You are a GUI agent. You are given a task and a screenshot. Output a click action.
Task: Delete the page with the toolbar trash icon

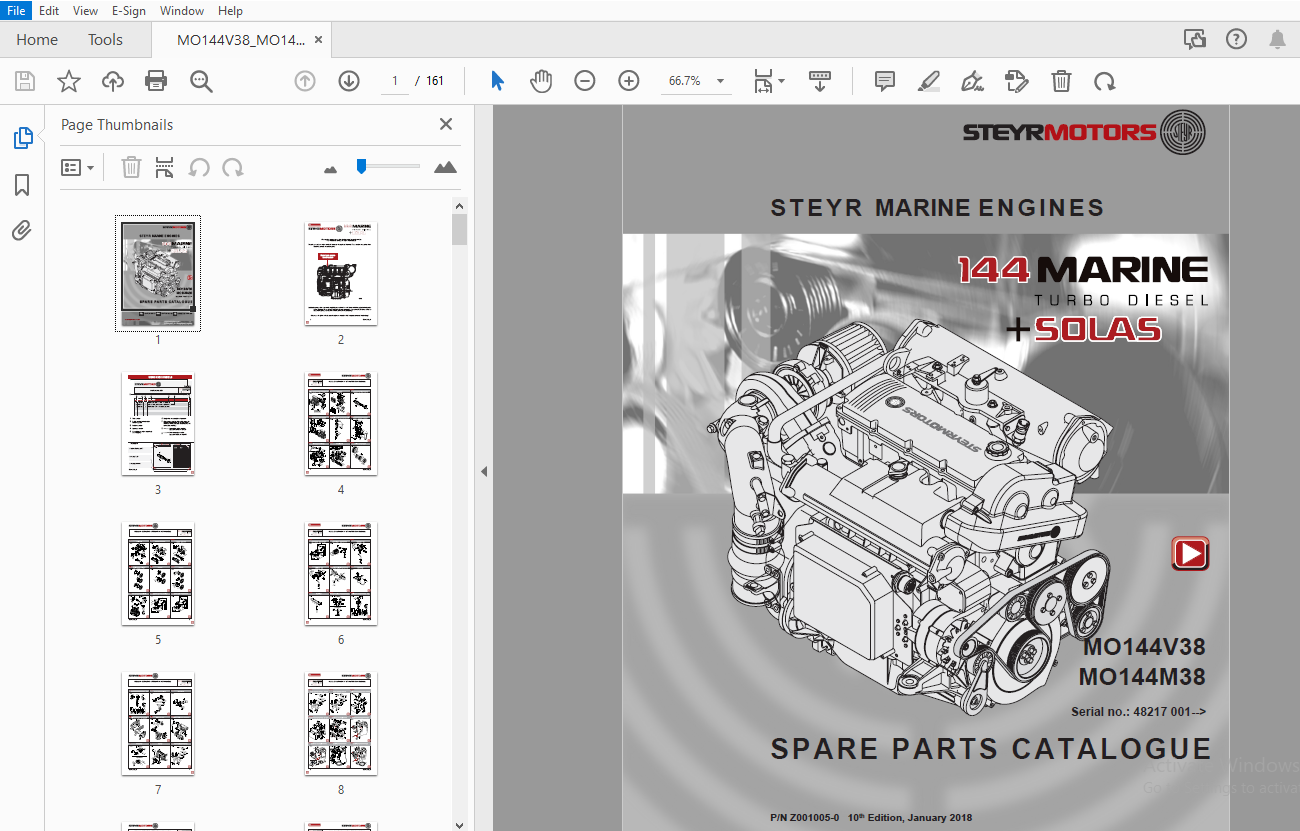[x=1061, y=81]
